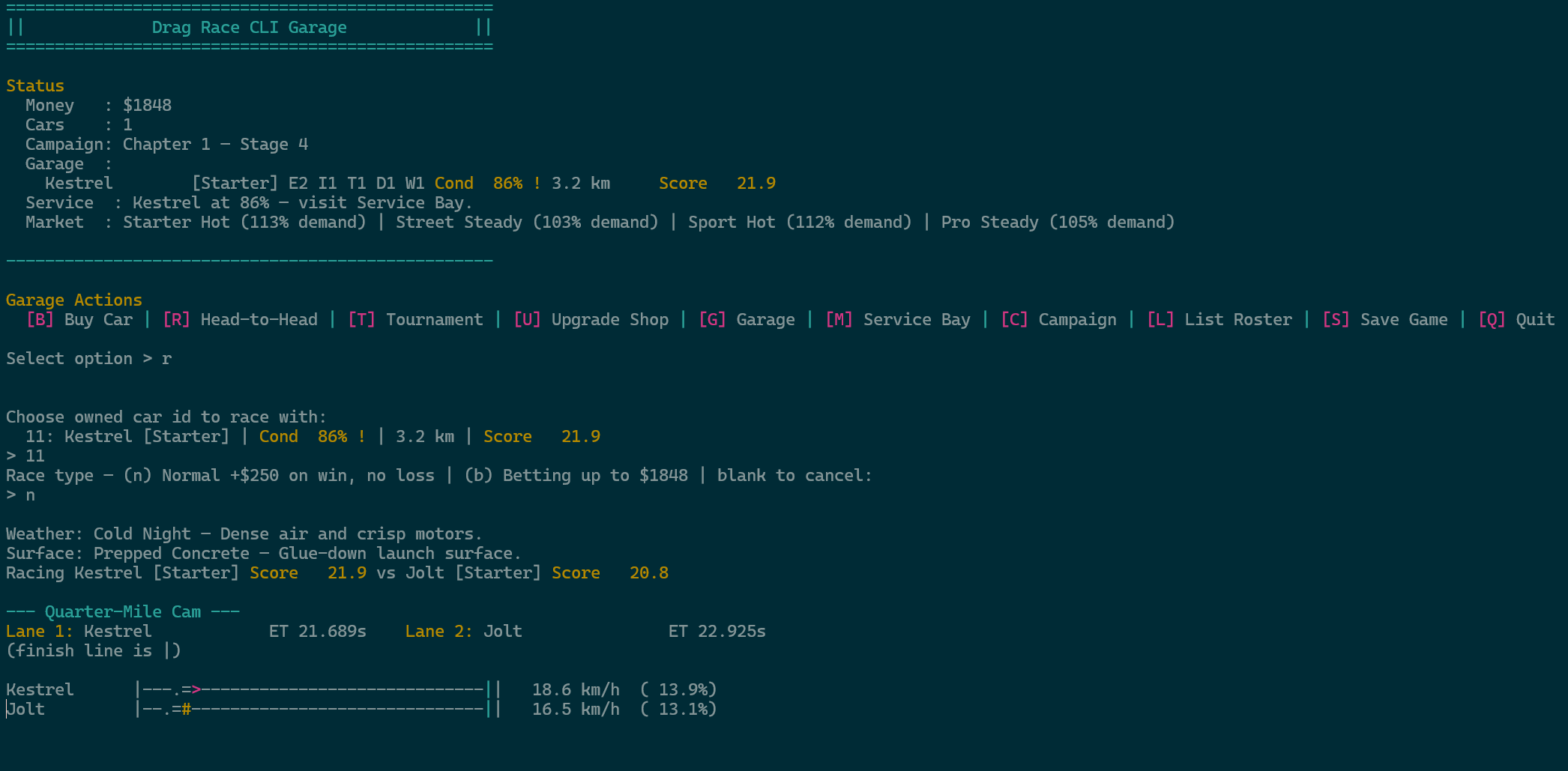Click the [B] Buy Car option
This screenshot has width=1568, height=771.
(x=79, y=320)
